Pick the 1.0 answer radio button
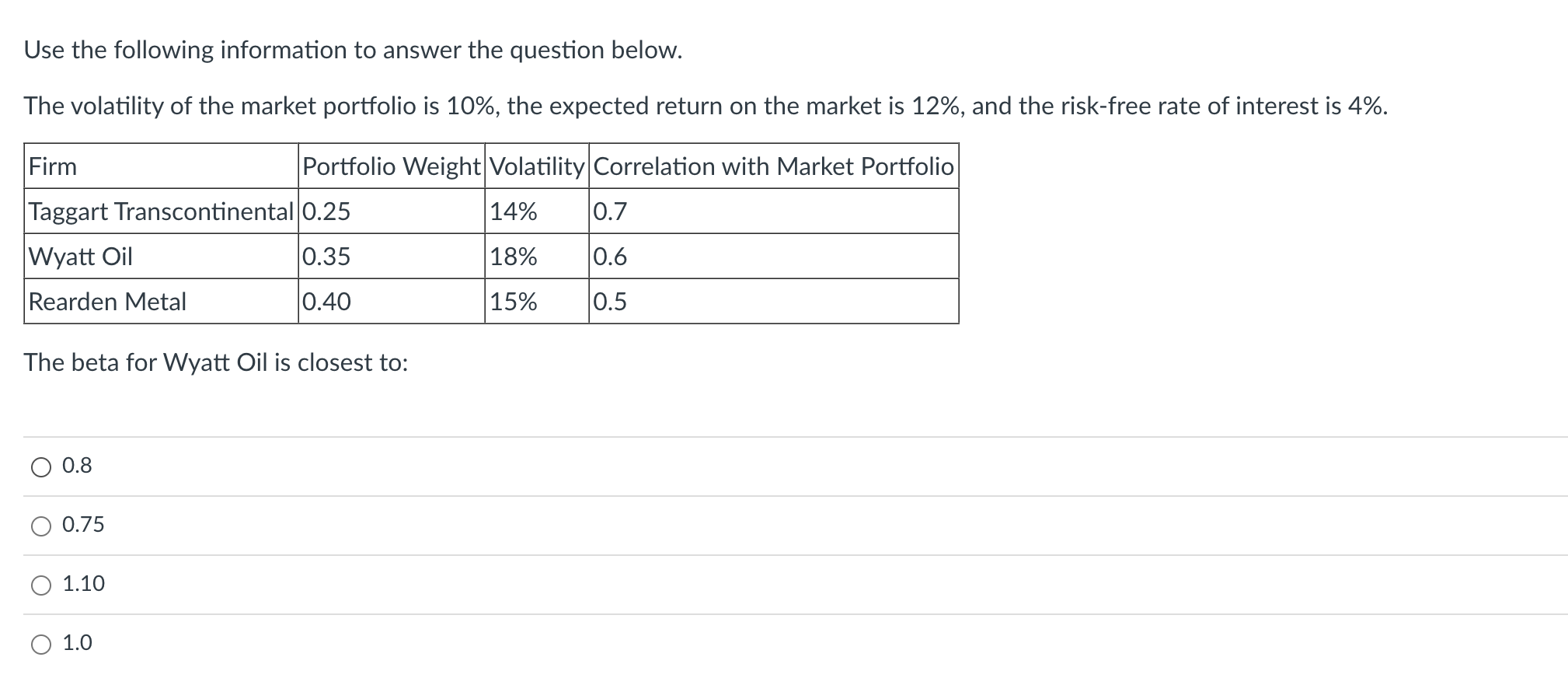 [41, 644]
